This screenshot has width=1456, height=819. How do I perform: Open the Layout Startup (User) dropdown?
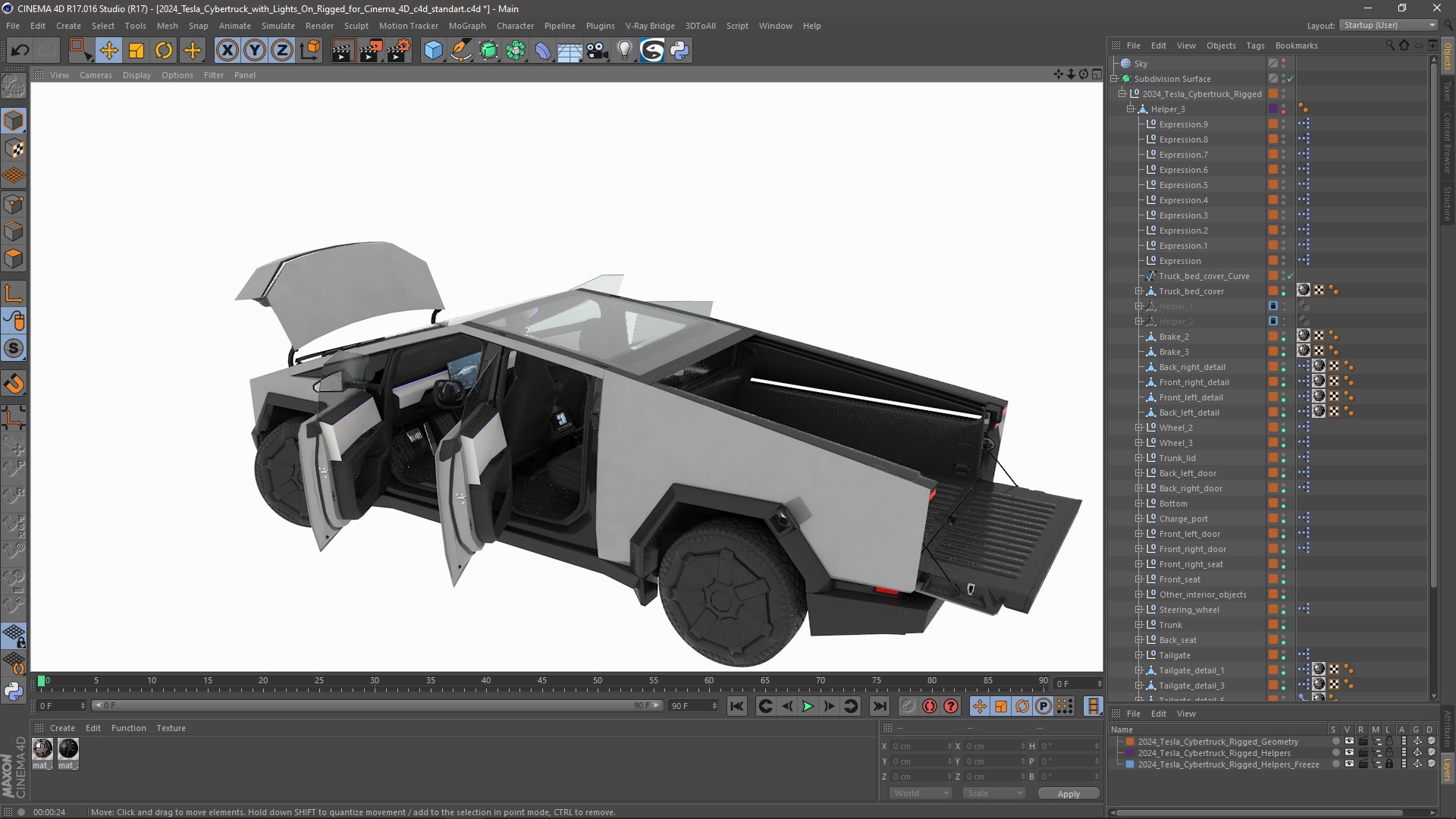coord(1389,25)
